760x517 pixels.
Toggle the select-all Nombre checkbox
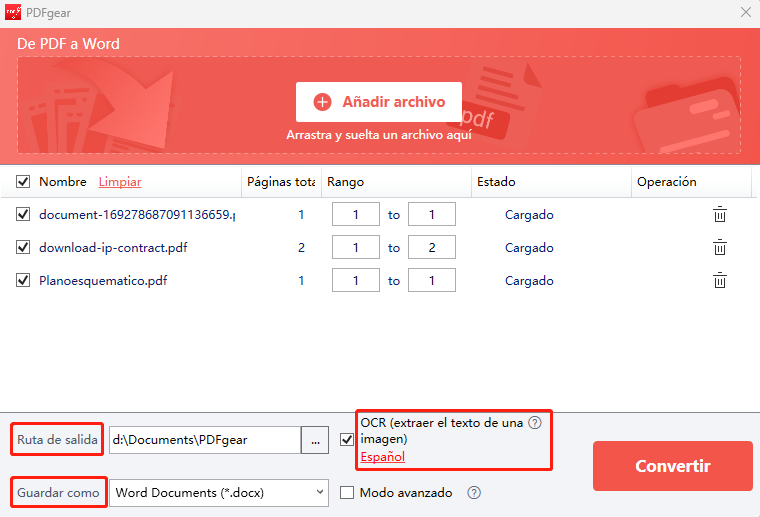click(x=23, y=182)
